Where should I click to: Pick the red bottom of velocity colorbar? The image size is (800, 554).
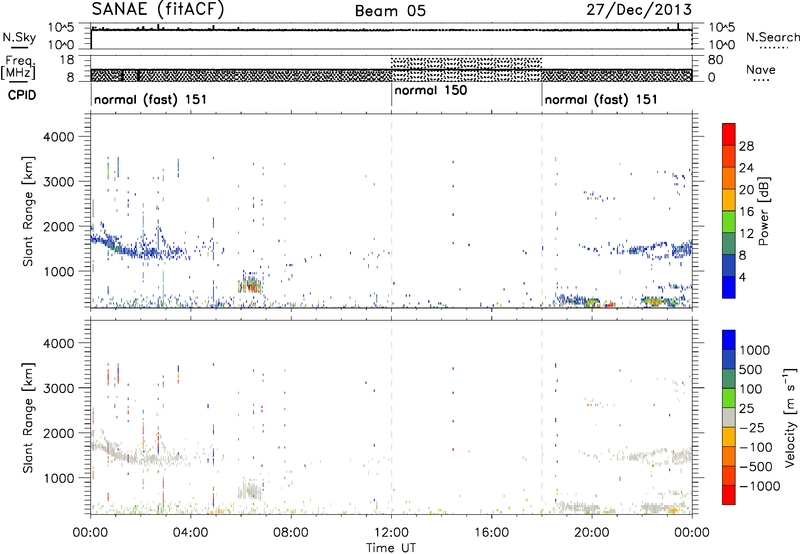click(729, 495)
